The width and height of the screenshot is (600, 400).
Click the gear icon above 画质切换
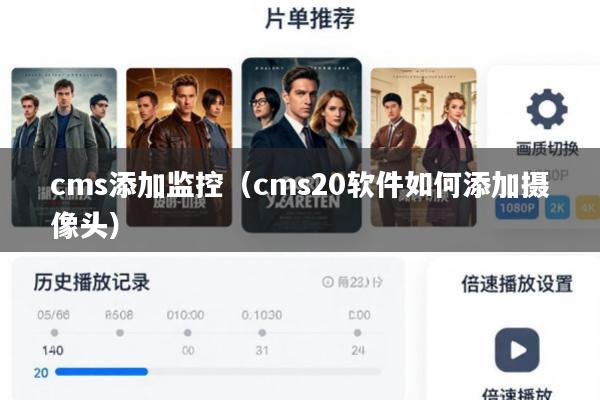pyautogui.click(x=547, y=109)
